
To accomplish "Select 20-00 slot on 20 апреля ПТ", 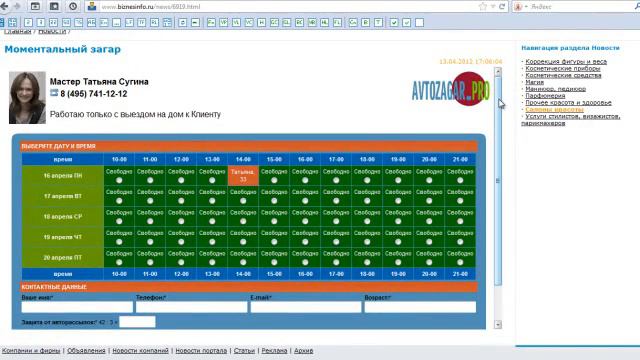I will [x=429, y=262].
